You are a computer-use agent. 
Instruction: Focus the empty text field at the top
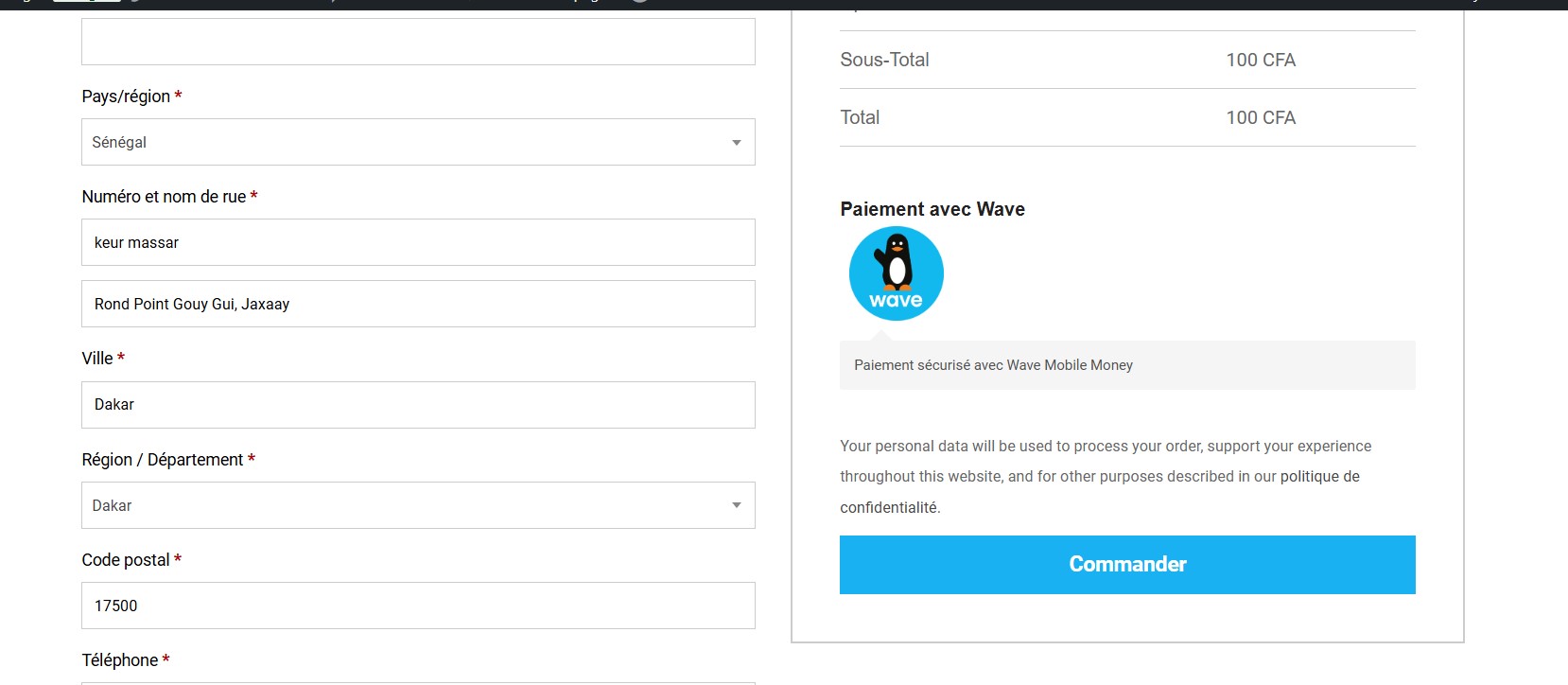coord(418,42)
